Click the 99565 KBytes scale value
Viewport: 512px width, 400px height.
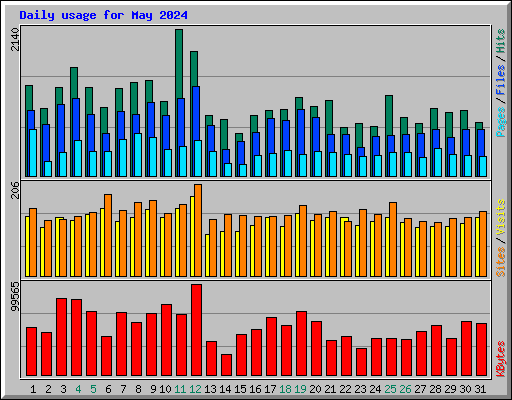[15, 296]
